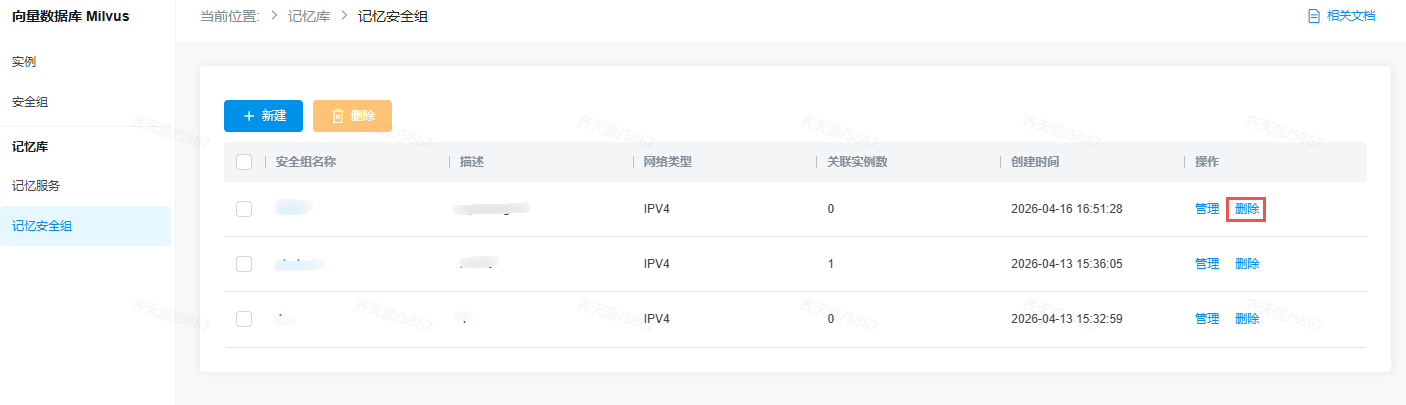Click the highlighted 删除 link in first row
This screenshot has width=1406, height=405.
pyautogui.click(x=1247, y=209)
